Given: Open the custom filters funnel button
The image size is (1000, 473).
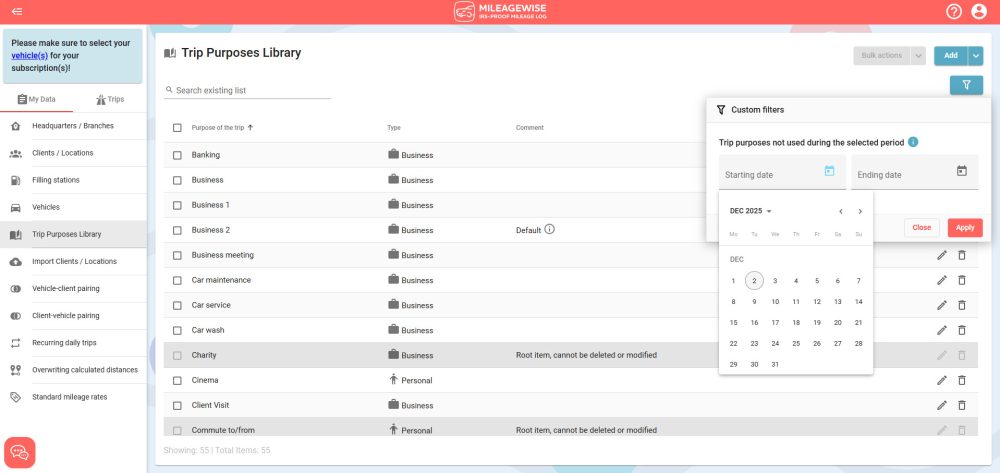Looking at the screenshot, I should [x=966, y=85].
